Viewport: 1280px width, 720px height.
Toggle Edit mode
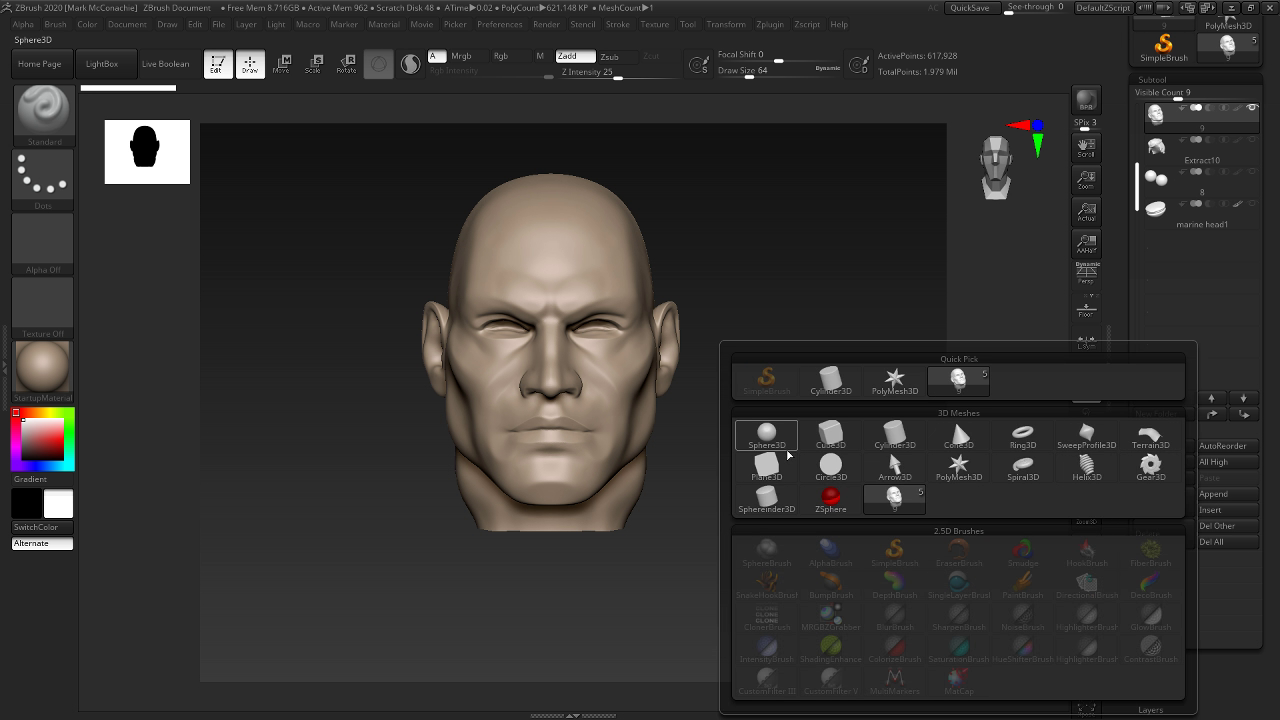point(217,64)
